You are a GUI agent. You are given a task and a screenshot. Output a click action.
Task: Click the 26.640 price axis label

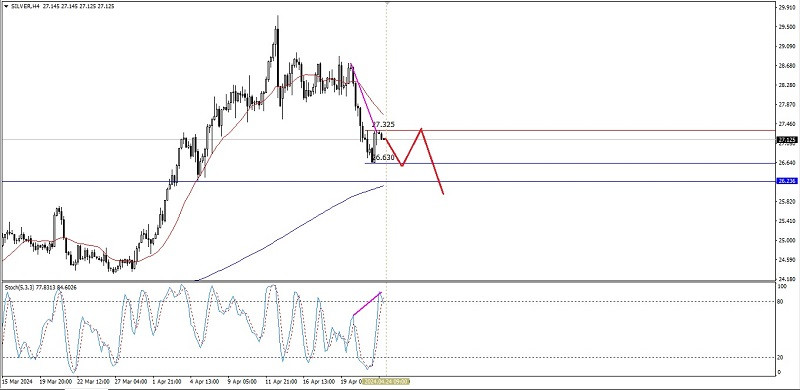pos(786,163)
